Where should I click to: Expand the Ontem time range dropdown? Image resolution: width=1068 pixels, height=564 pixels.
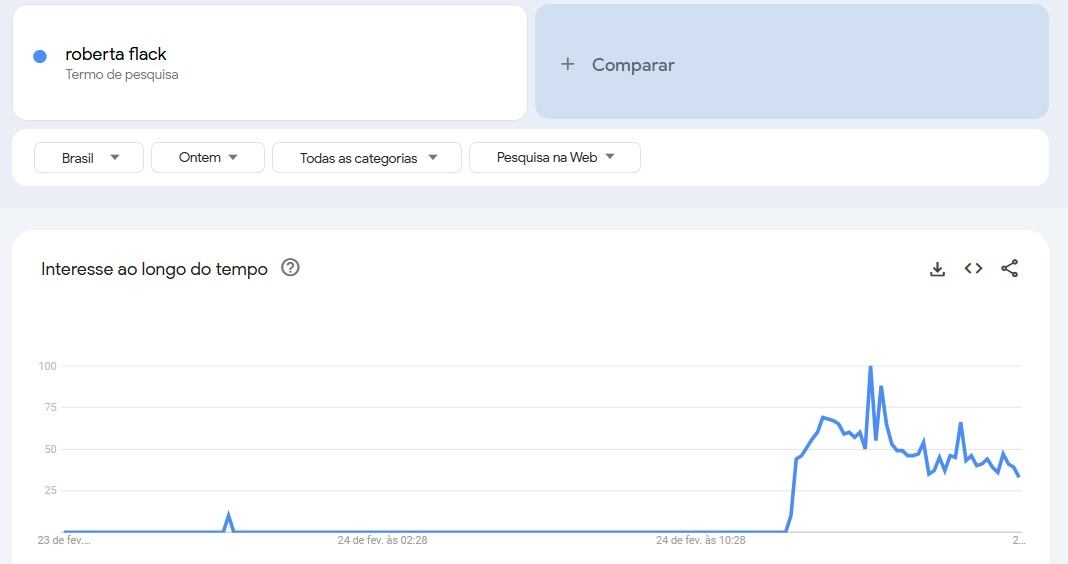pyautogui.click(x=208, y=157)
